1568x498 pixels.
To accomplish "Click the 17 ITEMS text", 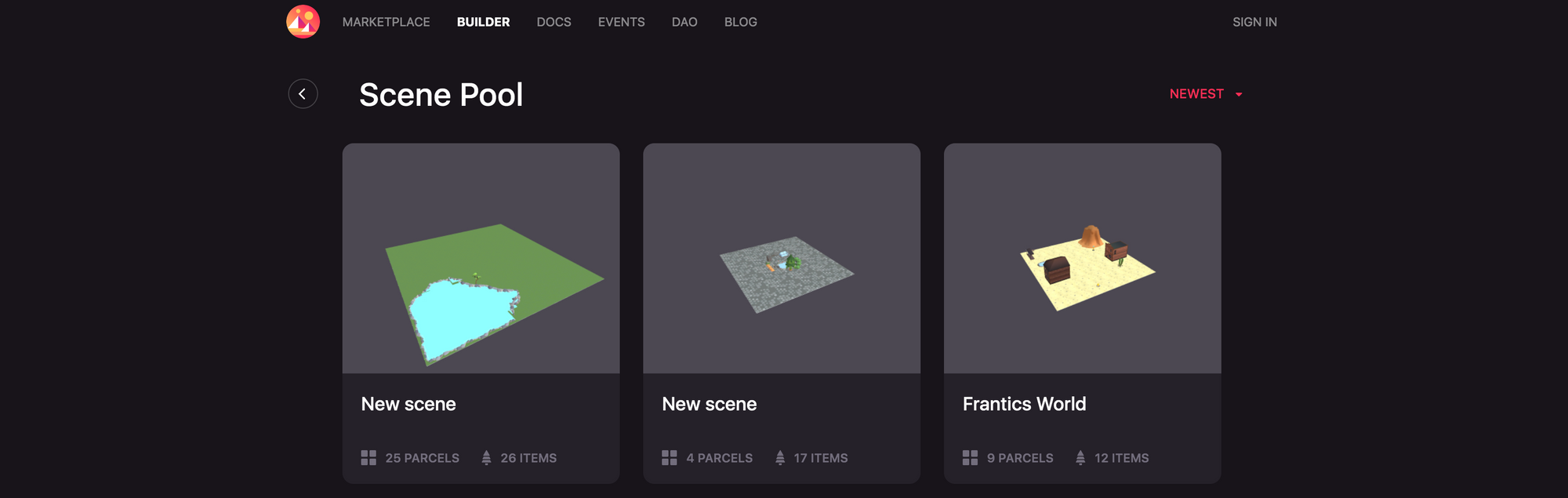I will click(x=821, y=458).
